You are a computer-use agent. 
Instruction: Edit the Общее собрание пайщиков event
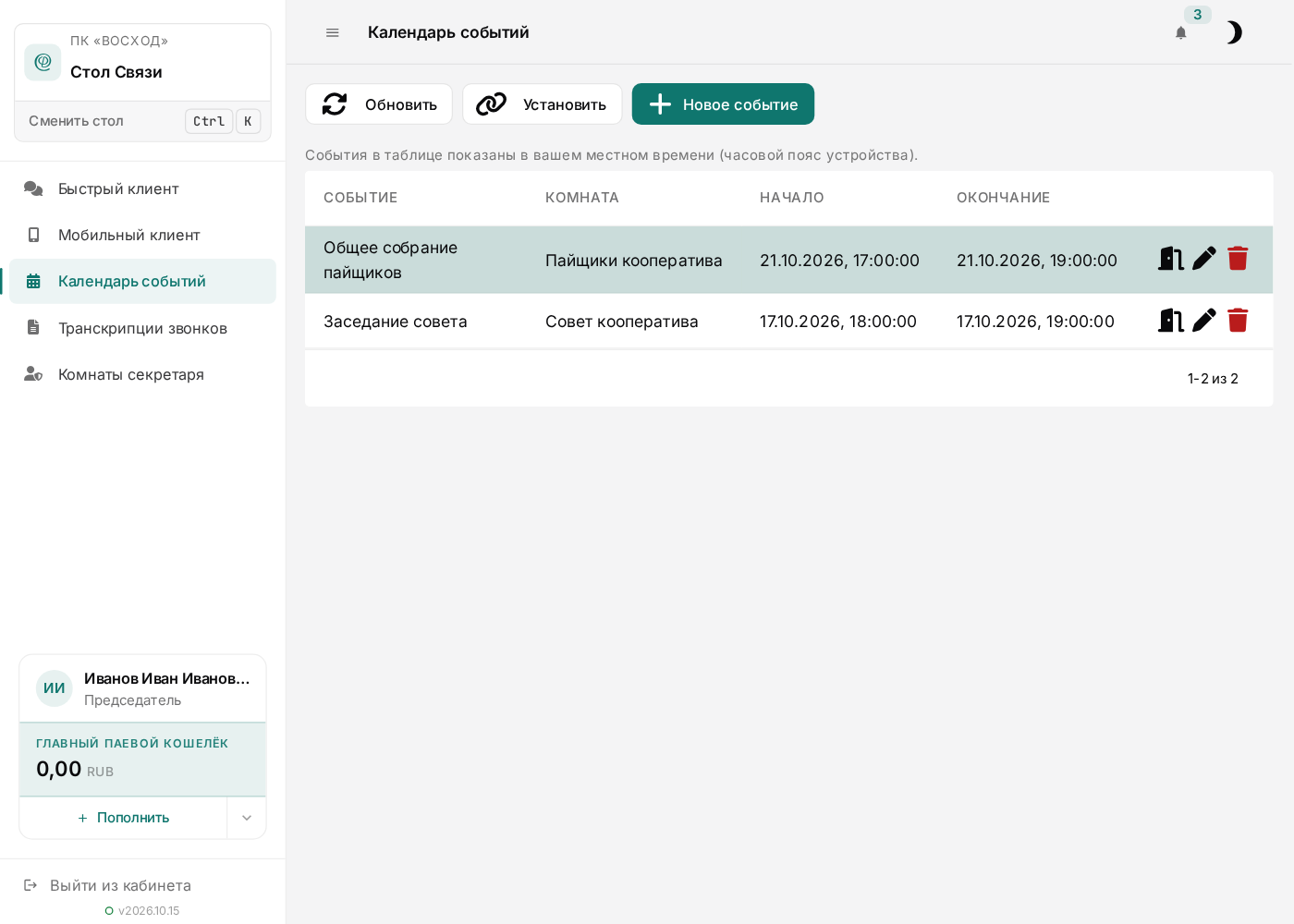coord(1204,259)
